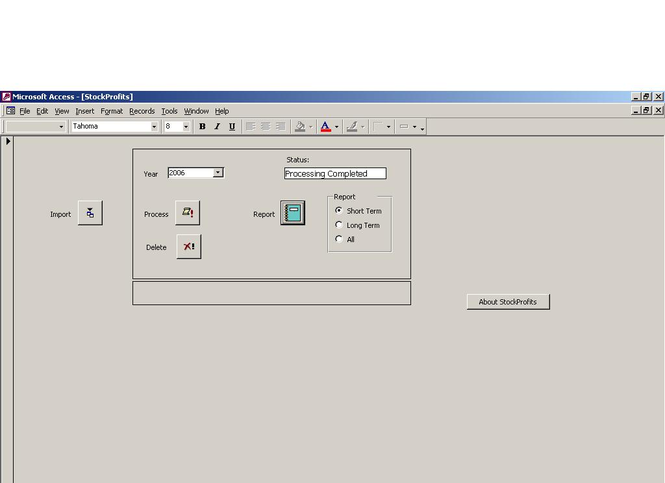Click the About StockProfits button

pyautogui.click(x=508, y=302)
